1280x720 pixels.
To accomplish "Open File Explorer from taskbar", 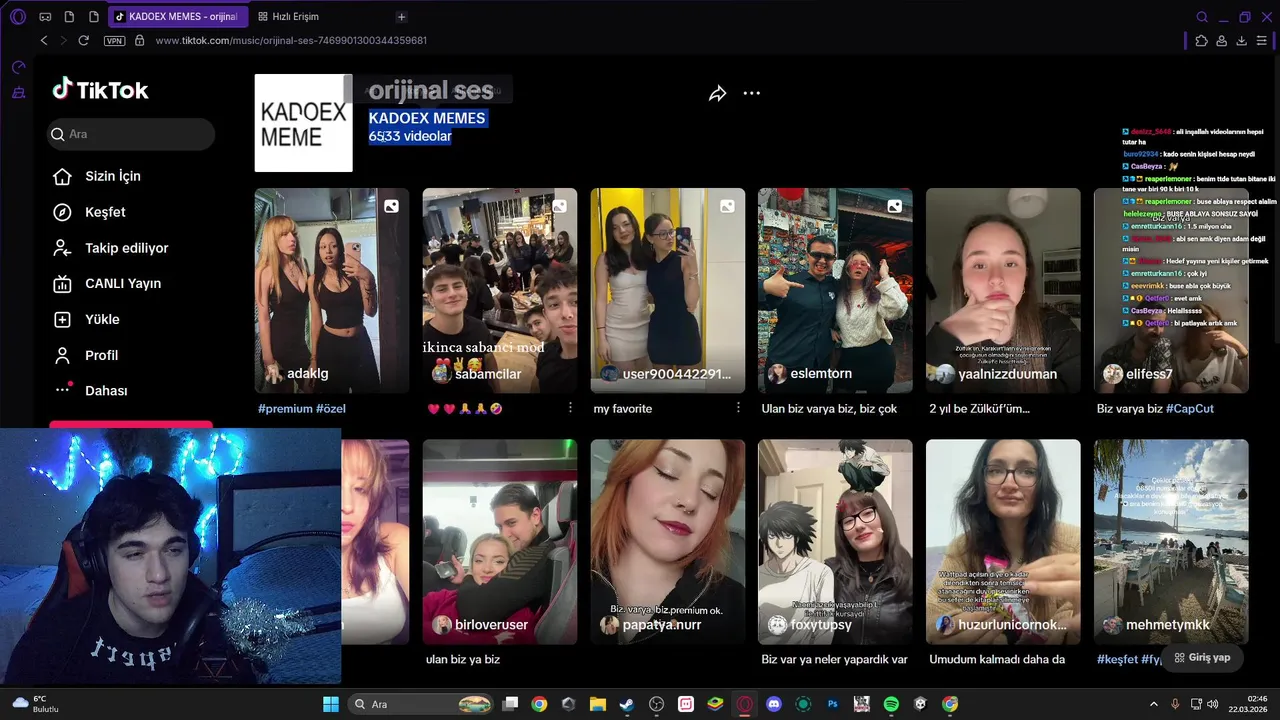I will (597, 704).
